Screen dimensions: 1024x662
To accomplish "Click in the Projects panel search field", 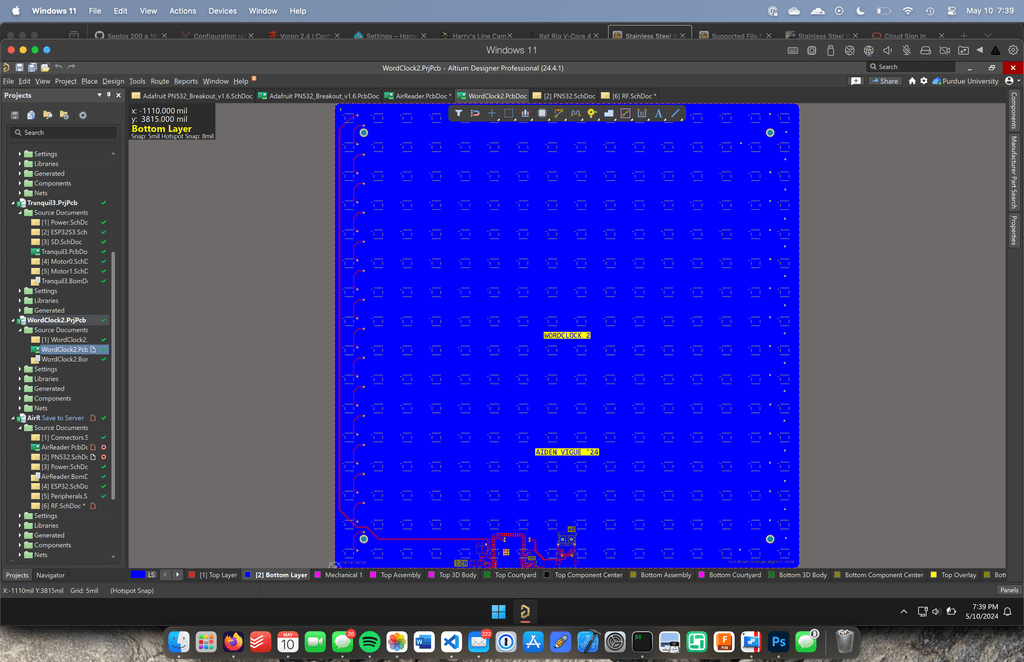I will [64, 133].
